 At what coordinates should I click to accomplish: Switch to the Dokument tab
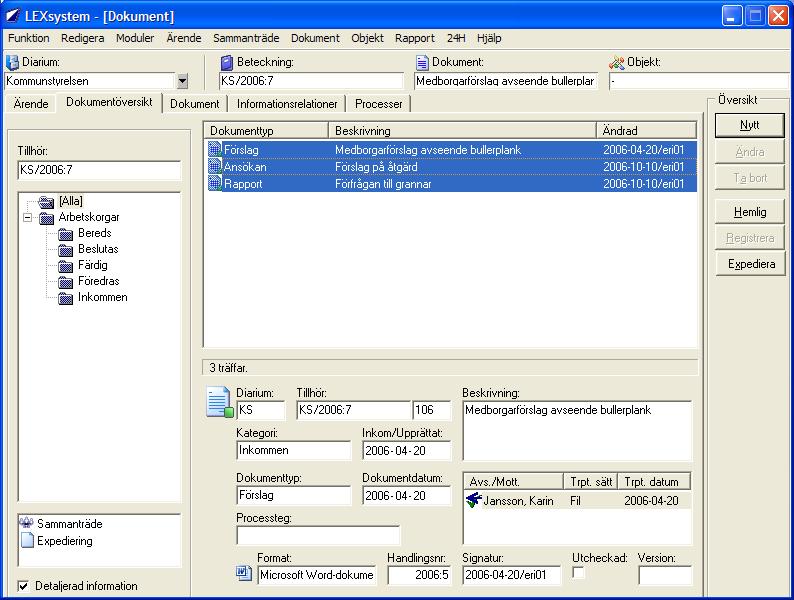(194, 104)
